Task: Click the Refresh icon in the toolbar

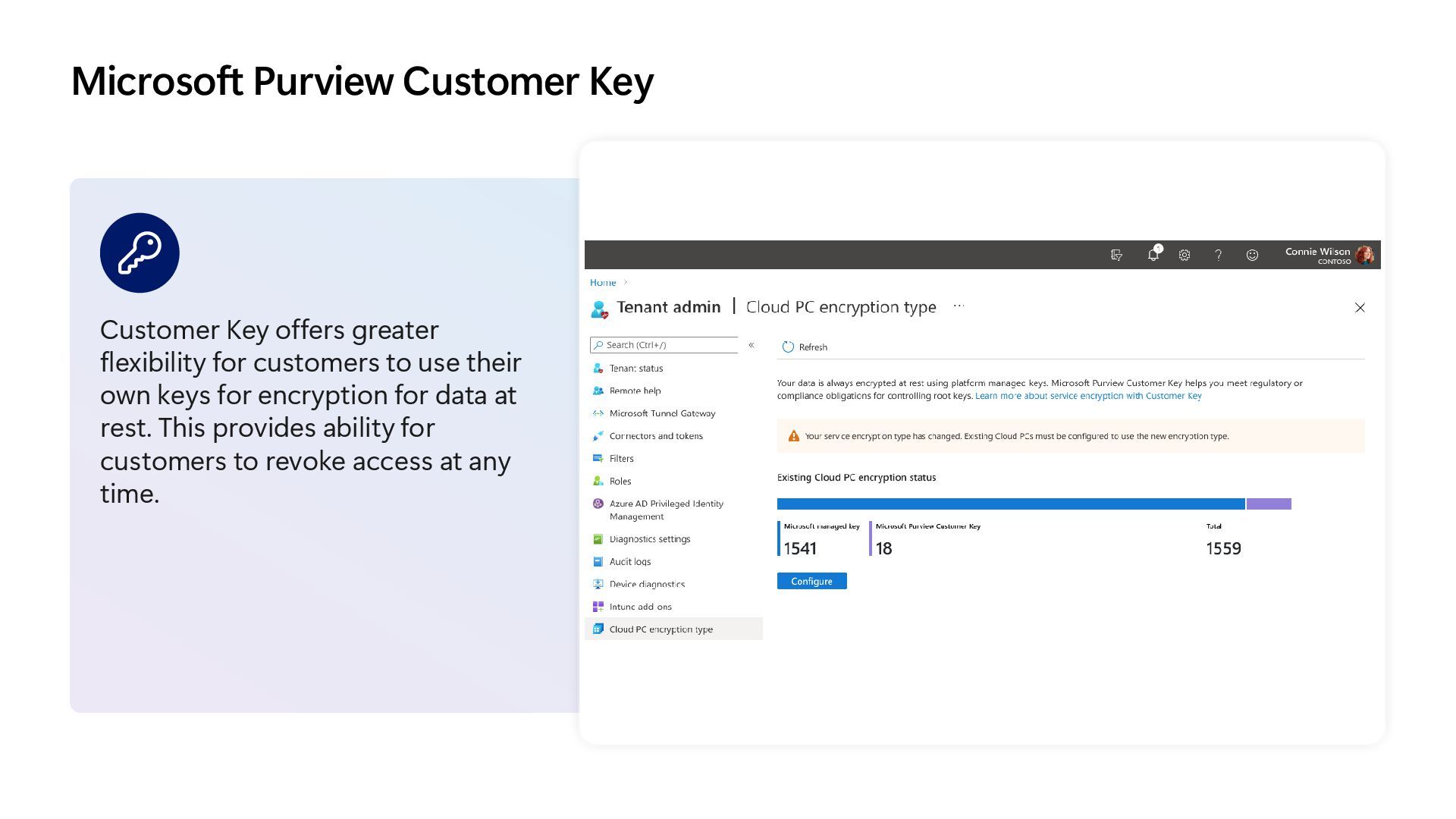Action: click(x=788, y=347)
